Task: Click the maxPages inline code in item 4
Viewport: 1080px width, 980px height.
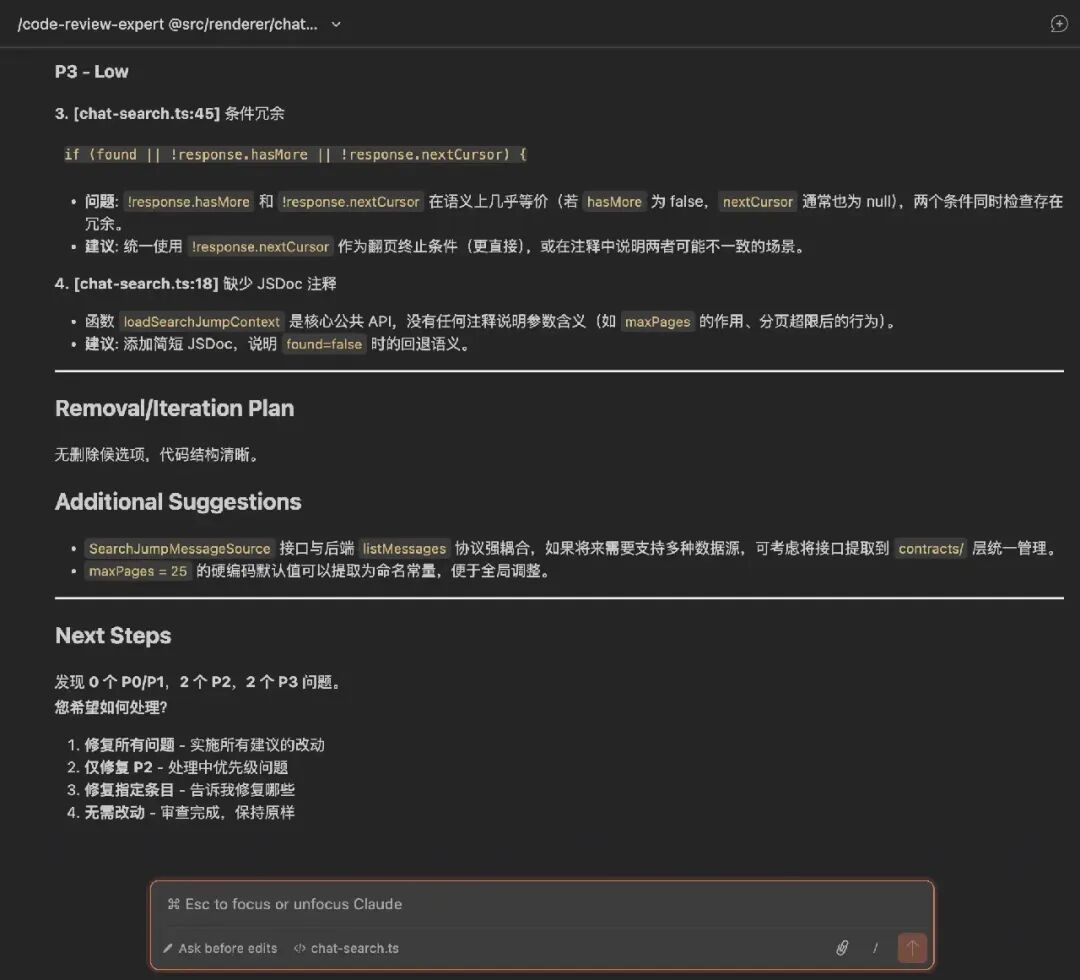Action: [x=657, y=322]
